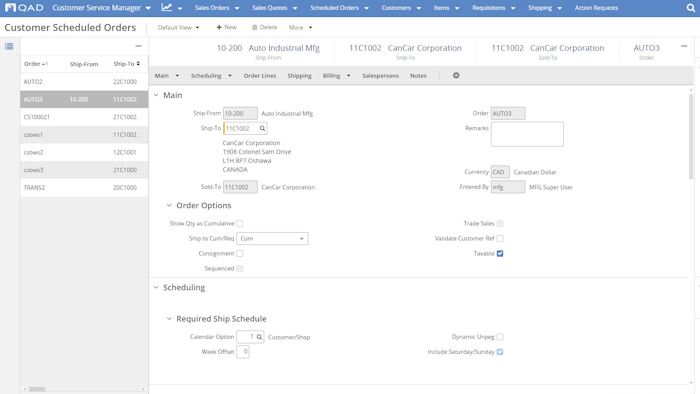Open the Sales Orders menu
Screen dimensions: 700x394
[217, 8]
